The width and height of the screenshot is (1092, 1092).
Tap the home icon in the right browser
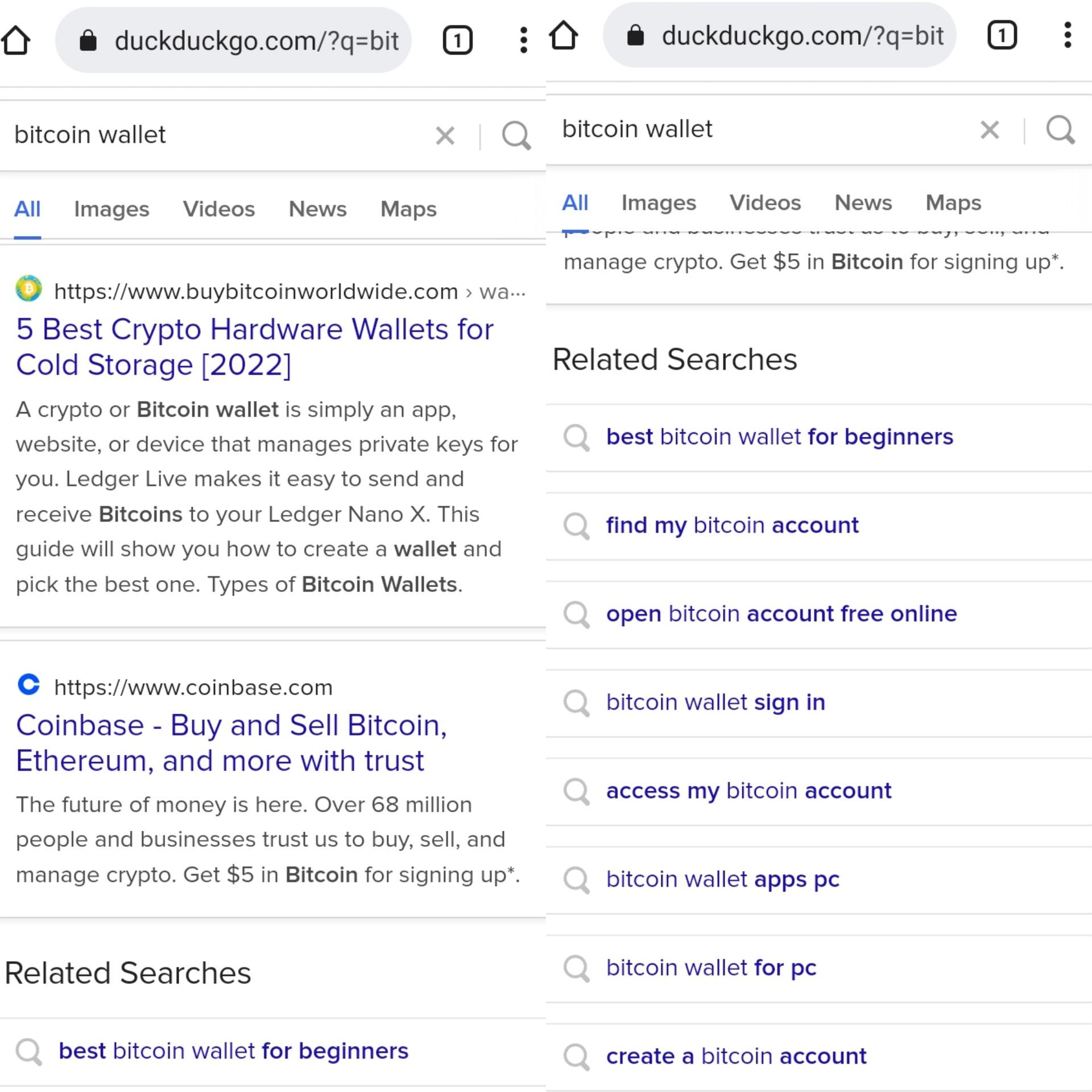pyautogui.click(x=563, y=35)
